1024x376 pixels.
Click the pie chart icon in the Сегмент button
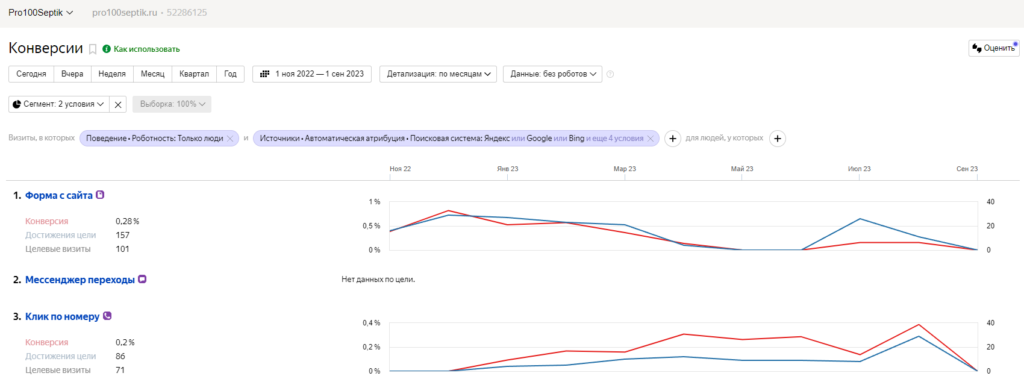click(x=17, y=104)
